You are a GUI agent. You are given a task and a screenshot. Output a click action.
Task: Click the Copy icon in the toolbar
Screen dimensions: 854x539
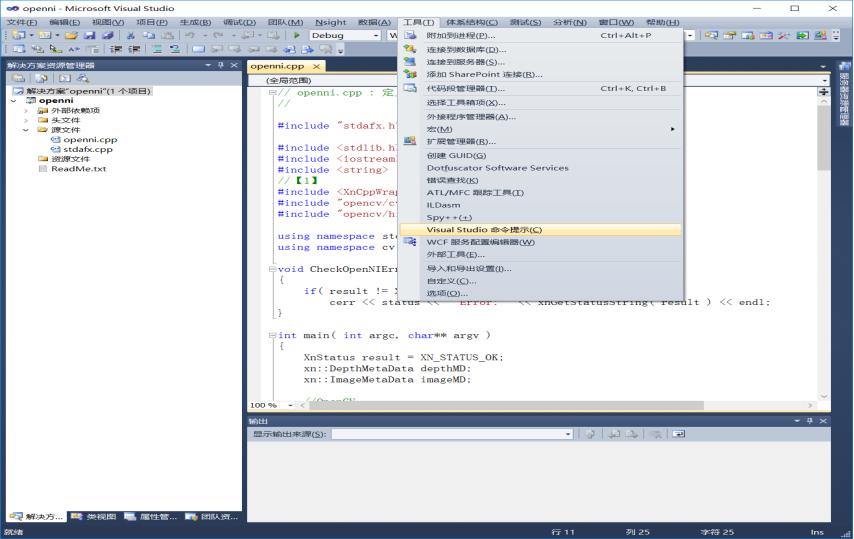(148, 35)
